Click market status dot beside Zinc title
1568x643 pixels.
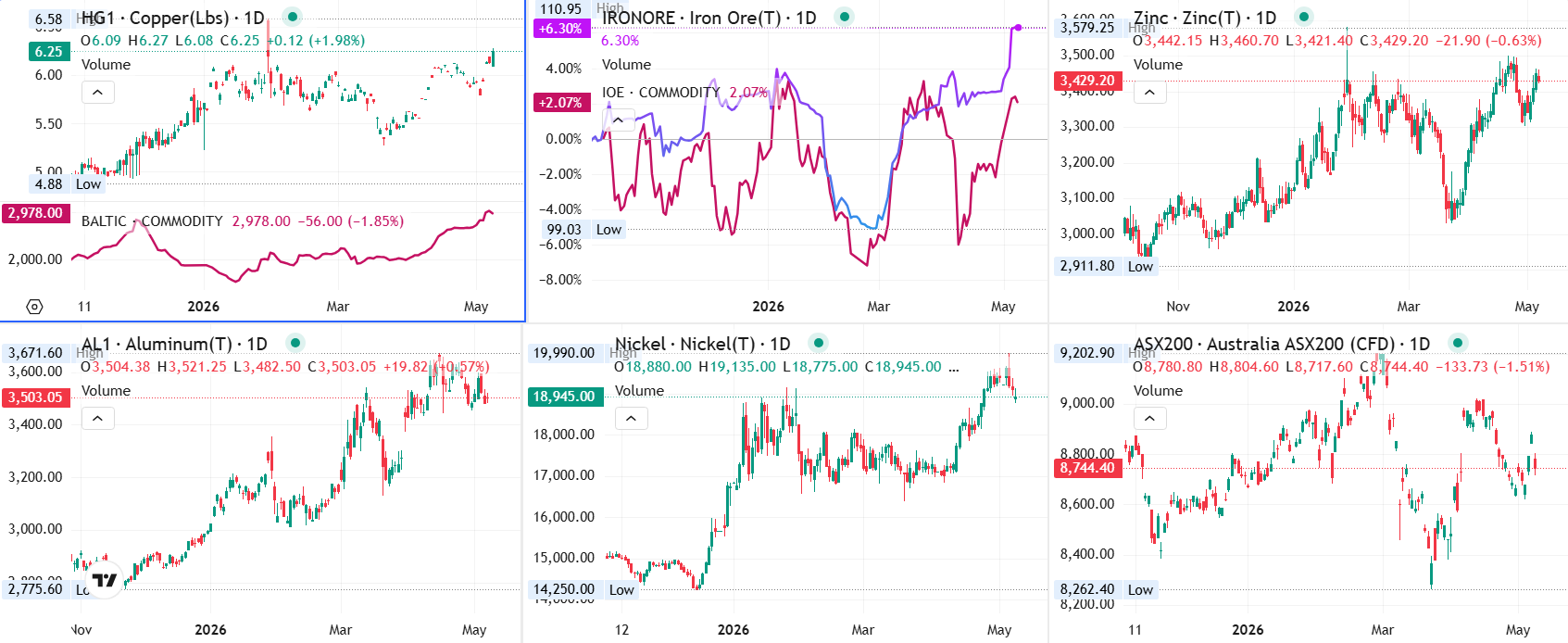point(1304,17)
